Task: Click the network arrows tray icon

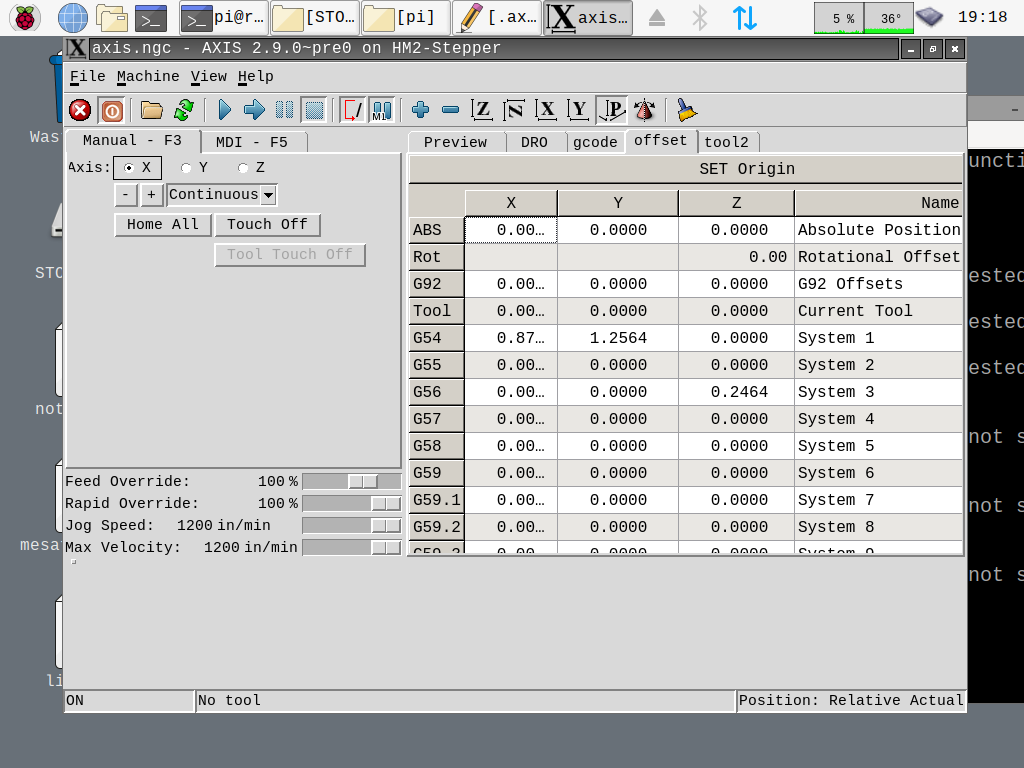Action: coord(744,18)
